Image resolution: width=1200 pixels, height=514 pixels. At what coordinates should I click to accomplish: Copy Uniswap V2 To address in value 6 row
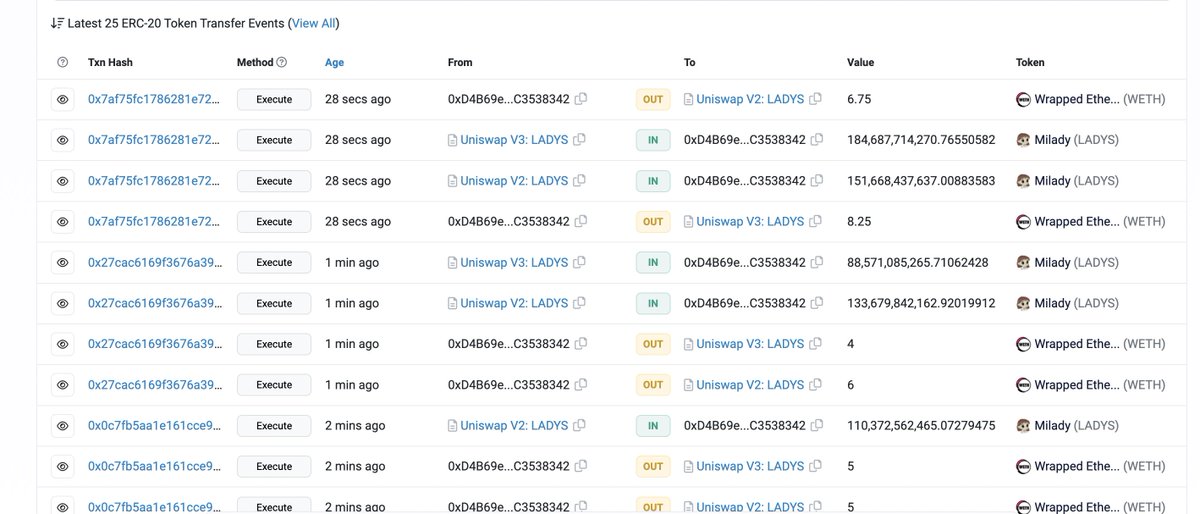click(816, 385)
